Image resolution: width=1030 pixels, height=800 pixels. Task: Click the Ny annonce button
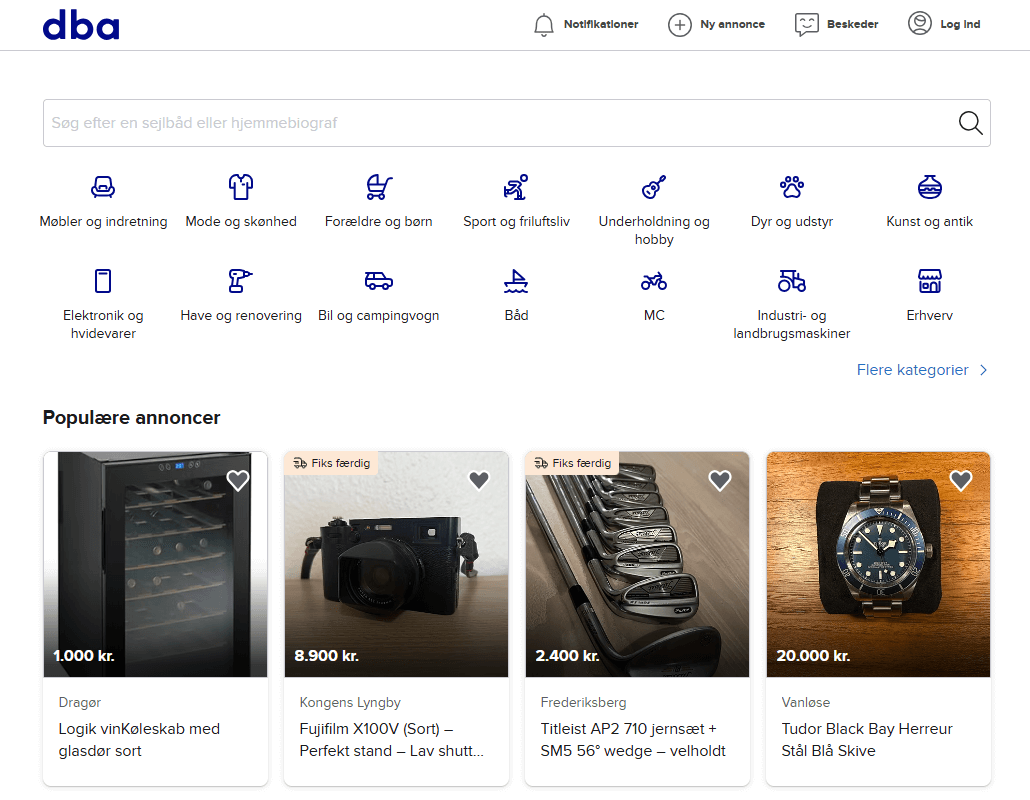[716, 23]
